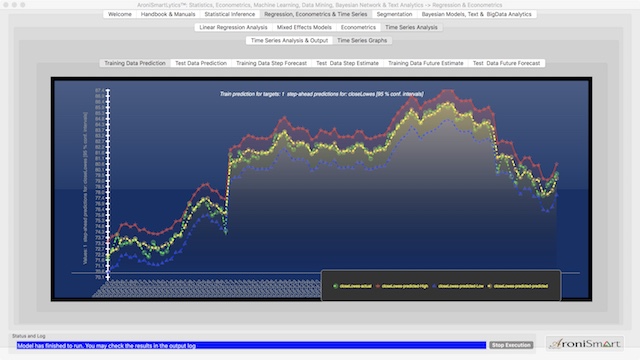Open the Statistical Inference tab
The image size is (640, 360).
229,14
